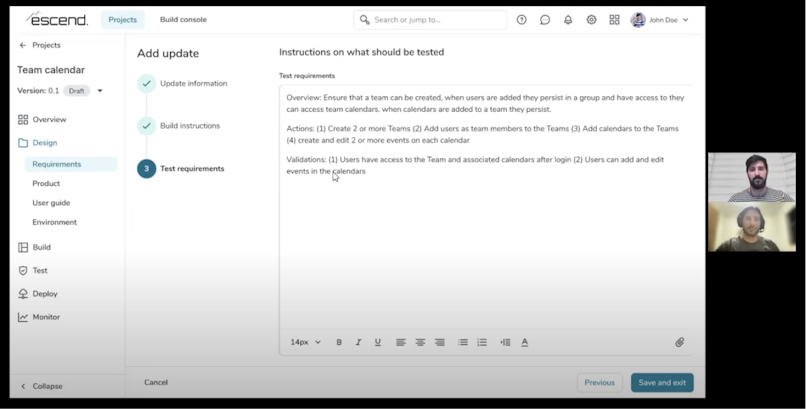
Task: Click the search magnifier icon
Action: click(364, 20)
